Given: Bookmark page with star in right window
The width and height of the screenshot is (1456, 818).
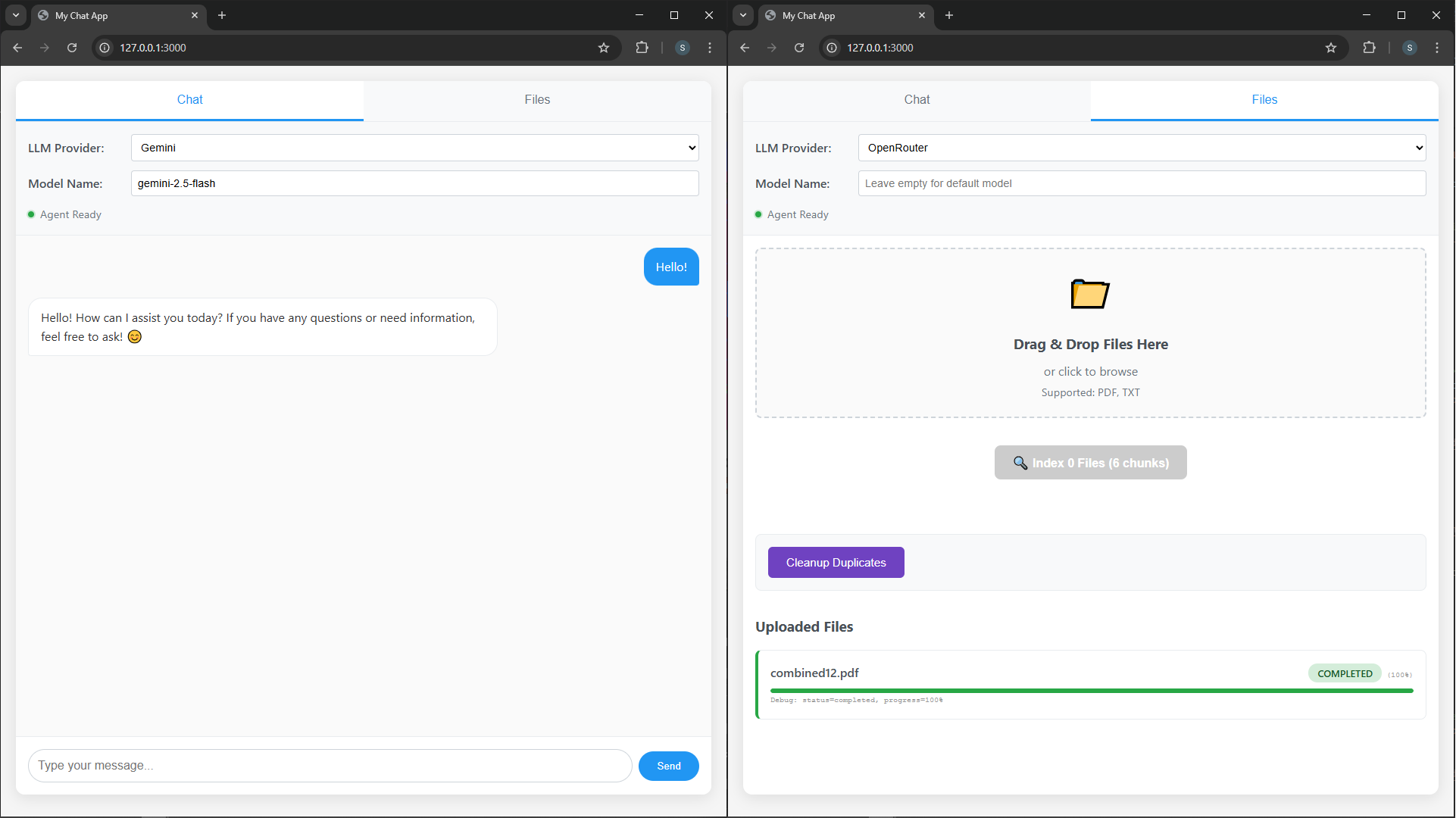Looking at the screenshot, I should coord(1331,48).
